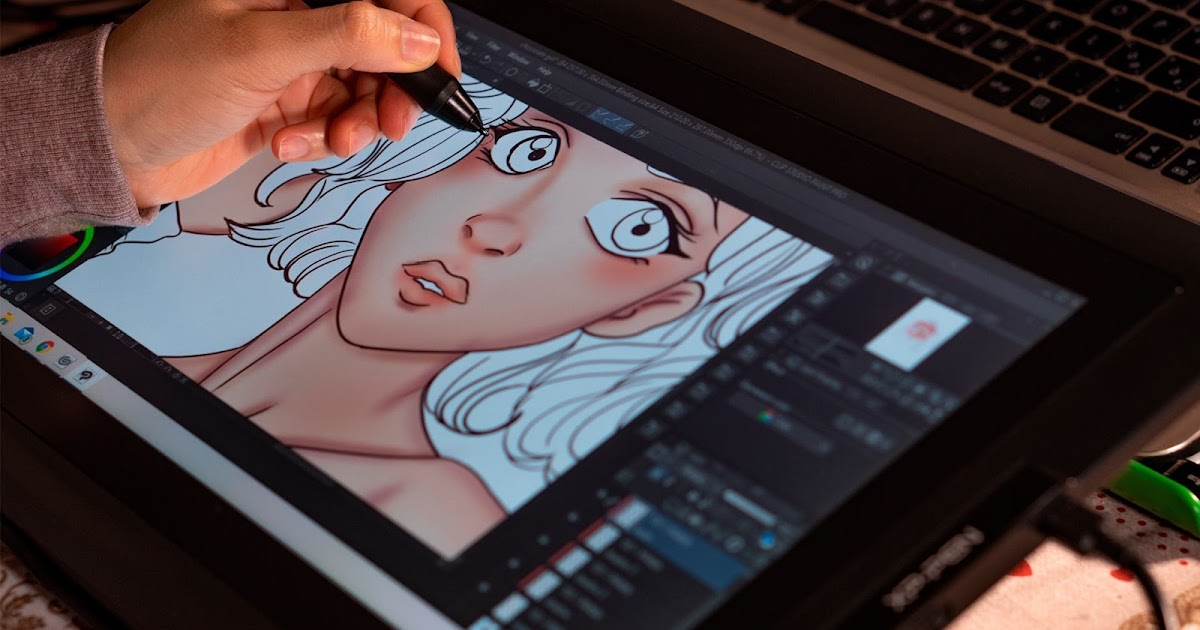
Task: Click the icon right of the highlighted snap buttons
Action: [x=640, y=132]
